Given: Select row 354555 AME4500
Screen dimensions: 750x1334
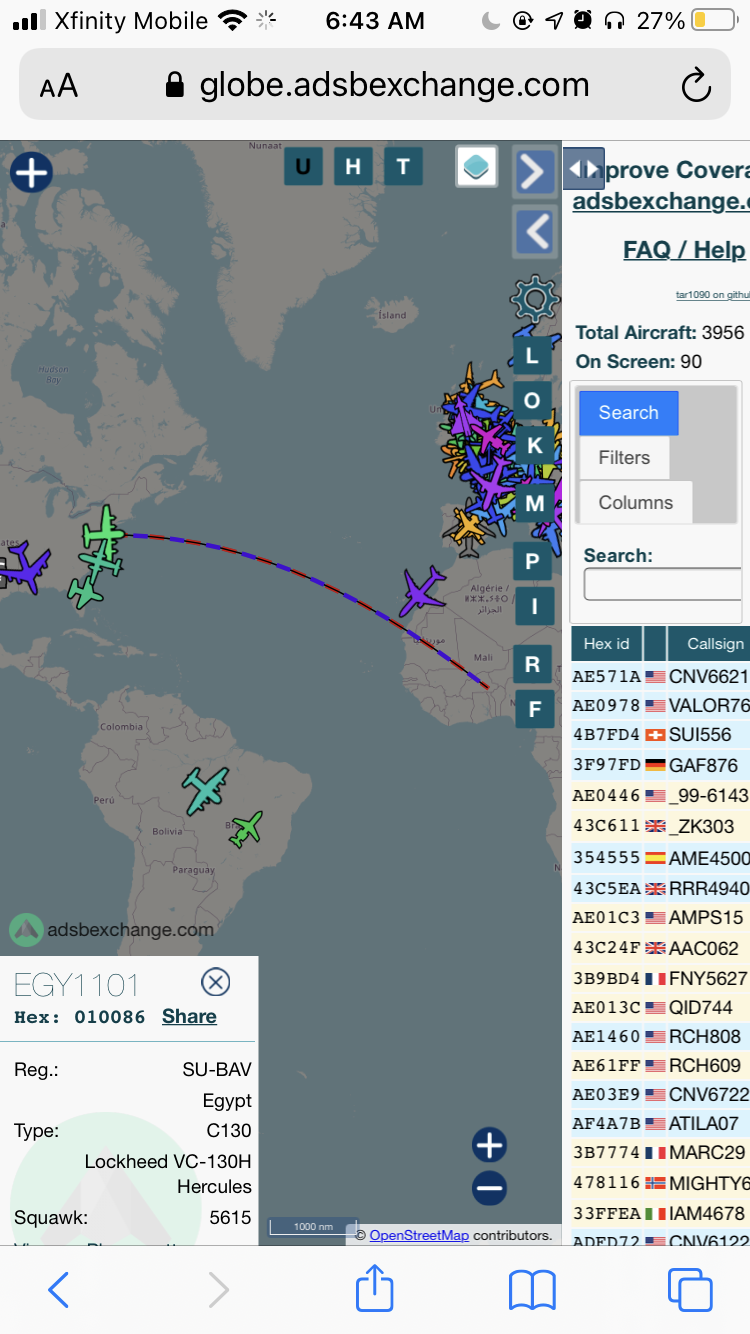Looking at the screenshot, I should [x=660, y=858].
